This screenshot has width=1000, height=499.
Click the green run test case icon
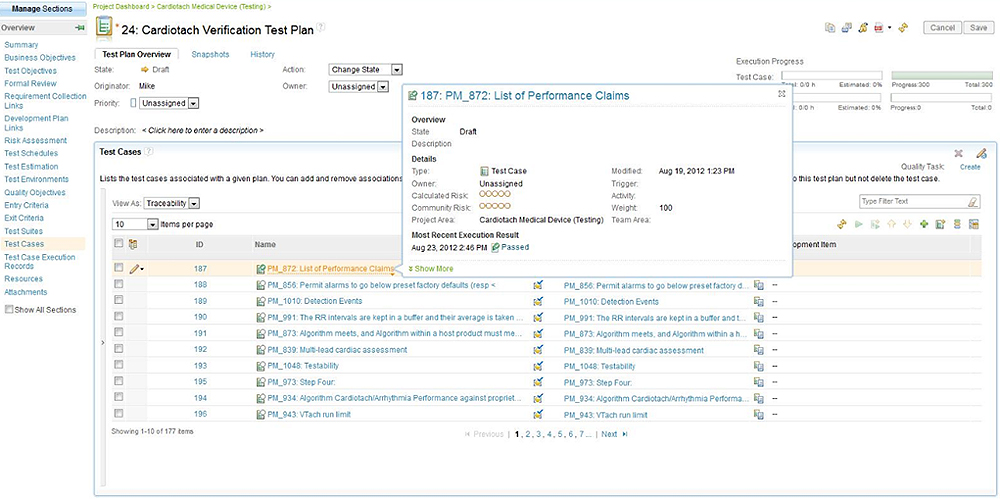(858, 224)
